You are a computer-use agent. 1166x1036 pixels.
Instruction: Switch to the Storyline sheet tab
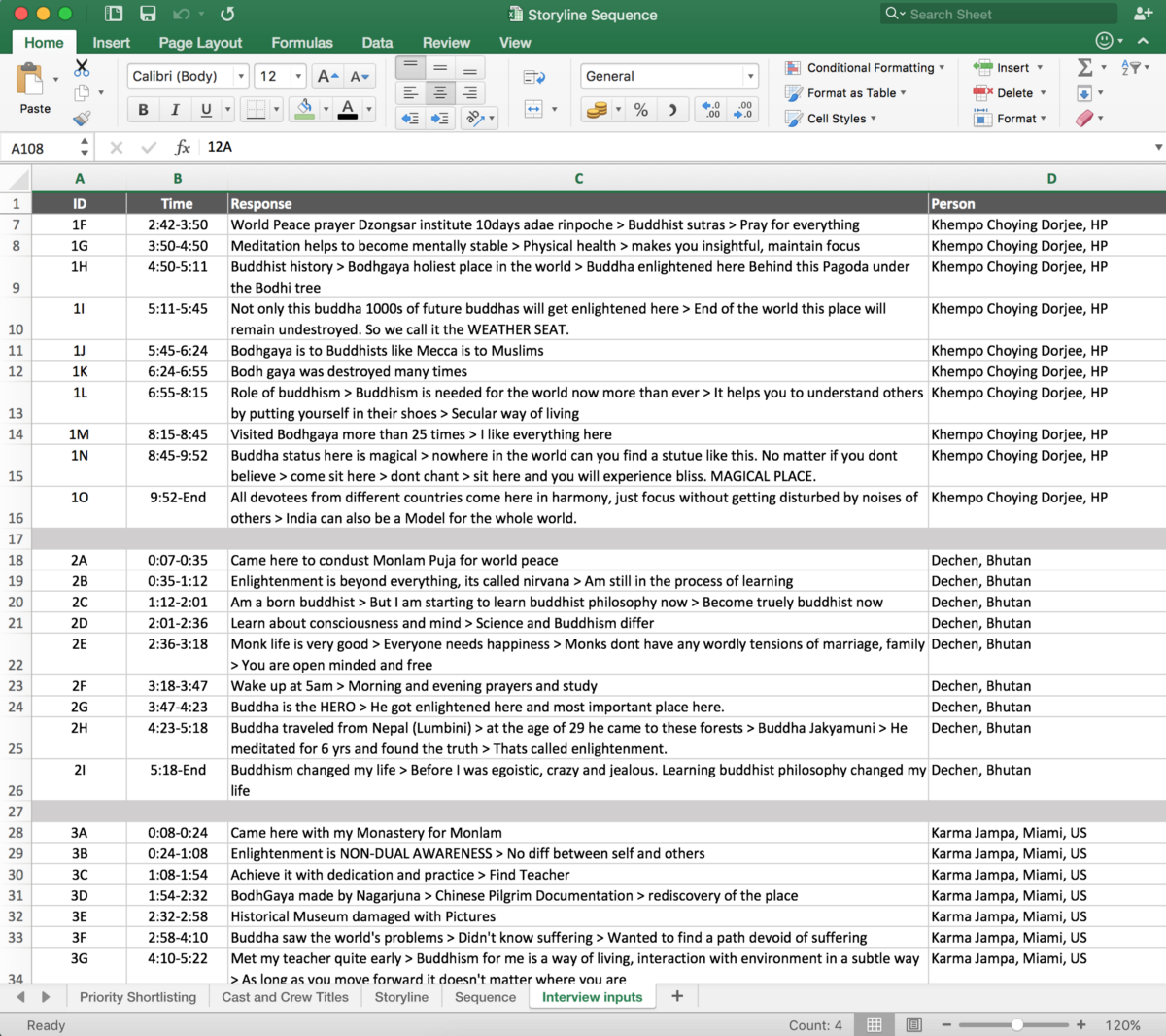point(401,997)
